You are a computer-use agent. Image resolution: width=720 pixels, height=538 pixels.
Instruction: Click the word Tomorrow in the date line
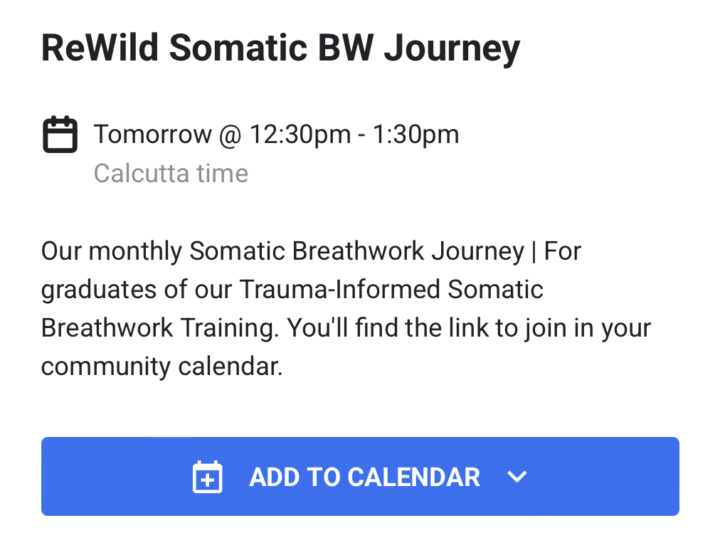coord(153,134)
